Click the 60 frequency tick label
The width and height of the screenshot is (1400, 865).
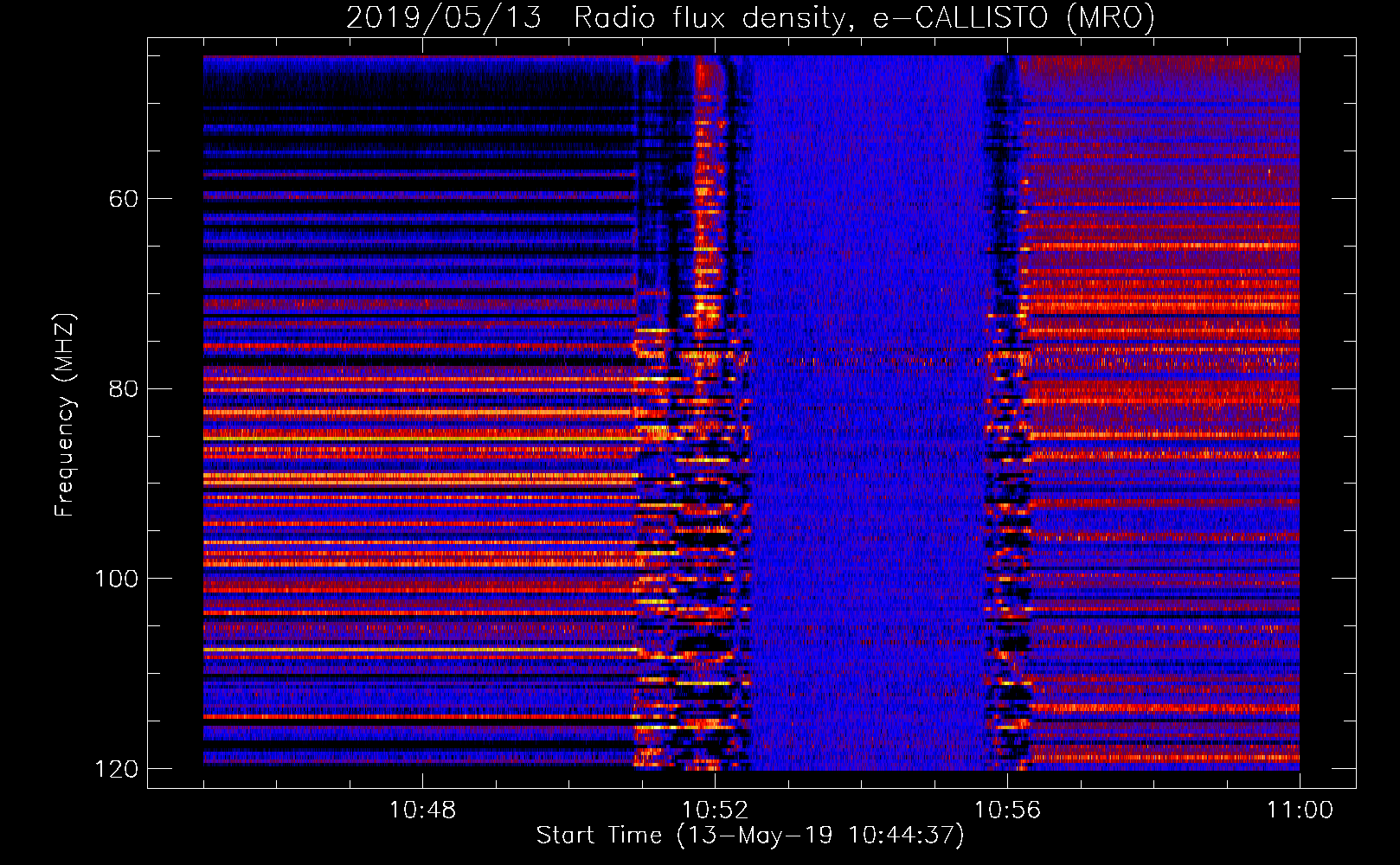click(x=124, y=199)
